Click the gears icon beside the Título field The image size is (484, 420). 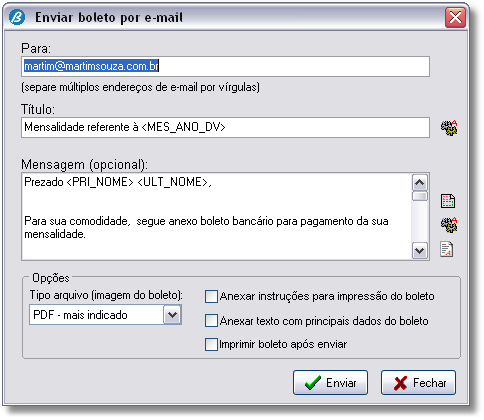coord(449,128)
